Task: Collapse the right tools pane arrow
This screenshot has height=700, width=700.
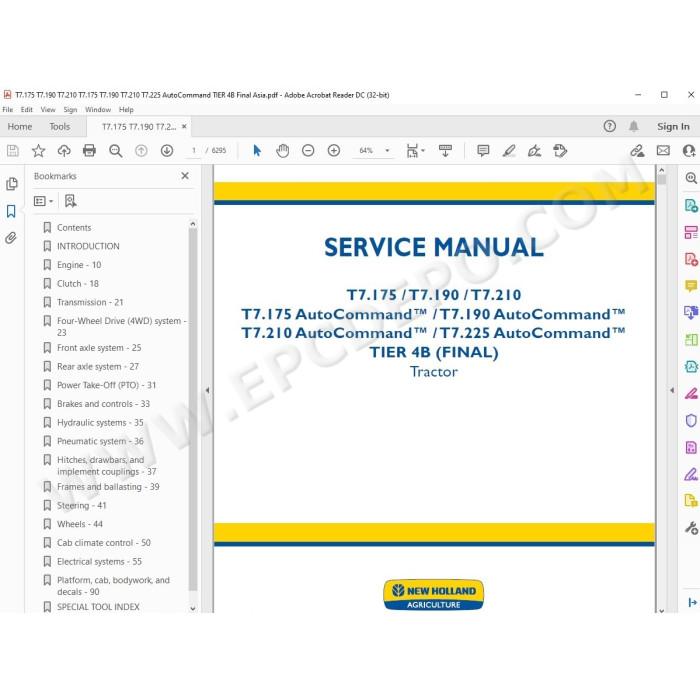Action: pyautogui.click(x=672, y=390)
